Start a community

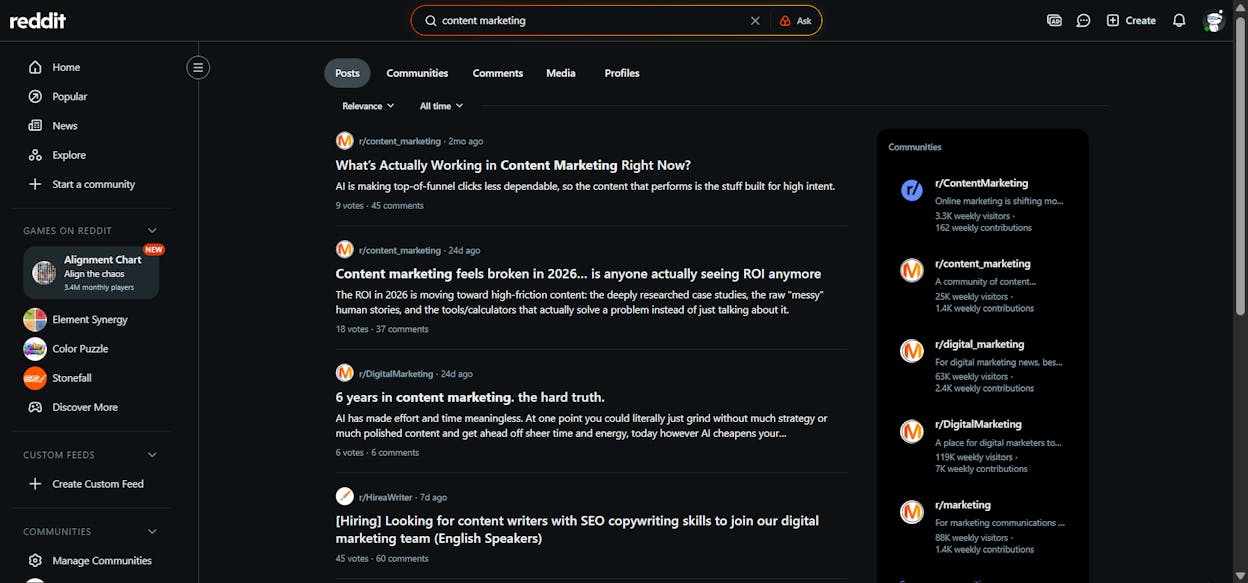click(x=92, y=184)
